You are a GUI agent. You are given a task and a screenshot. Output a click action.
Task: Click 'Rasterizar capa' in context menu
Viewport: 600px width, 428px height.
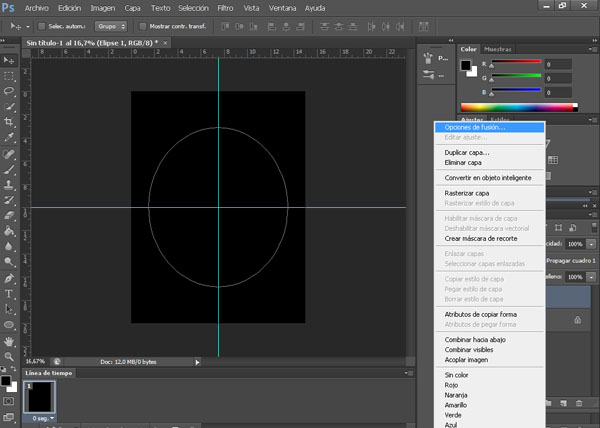point(467,193)
